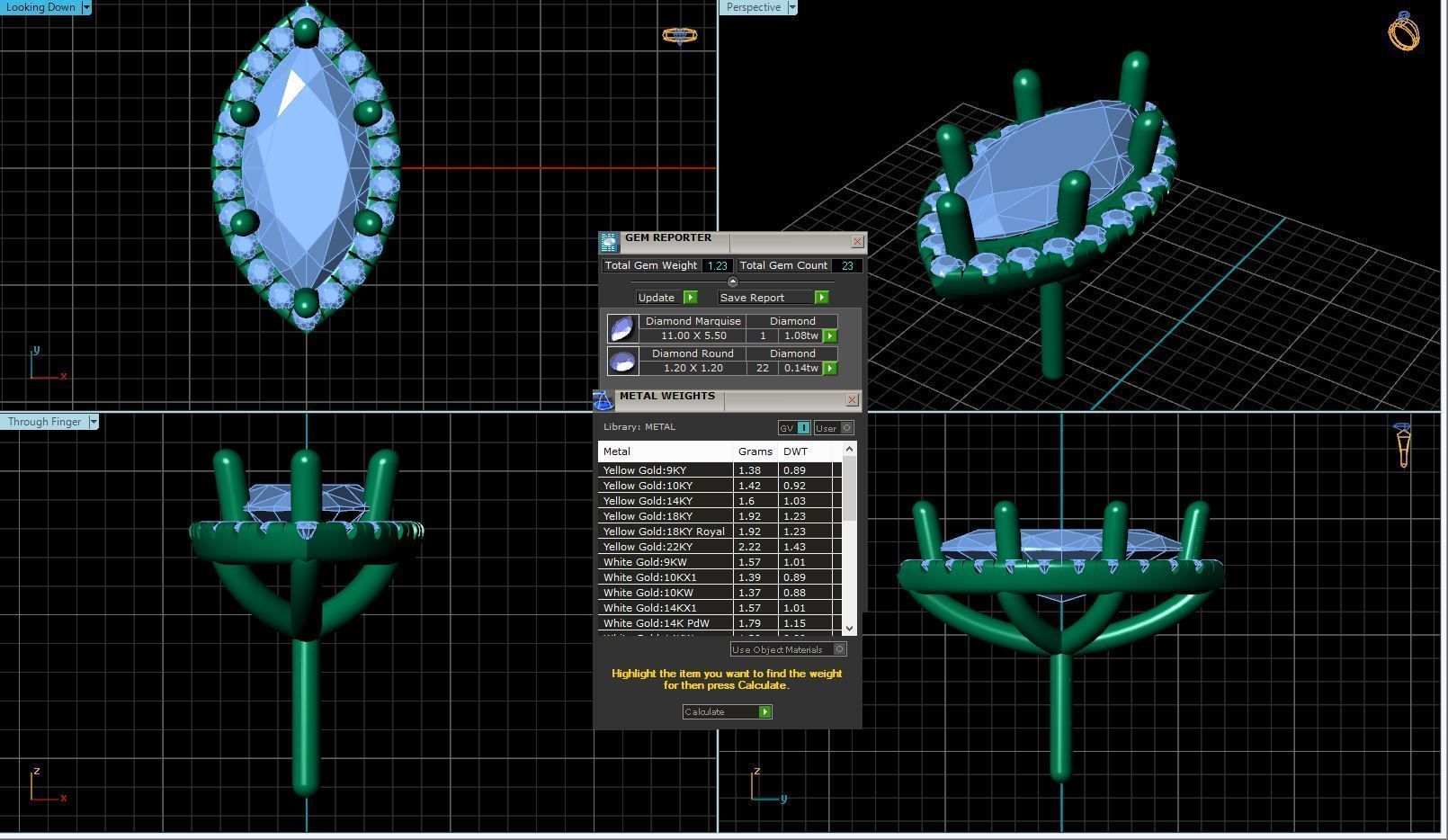Select the White Gold:9KW row
Image resolution: width=1448 pixels, height=840 pixels.
point(720,562)
